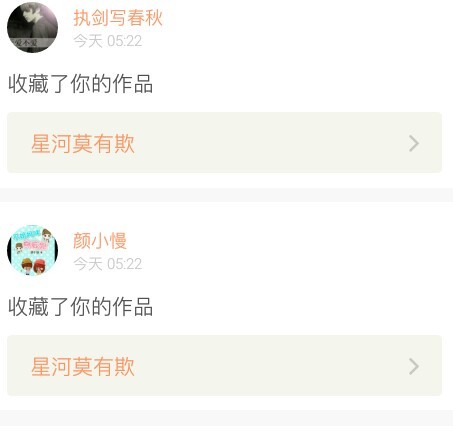Tap 爱不爱 caption on first avatar

(26, 43)
